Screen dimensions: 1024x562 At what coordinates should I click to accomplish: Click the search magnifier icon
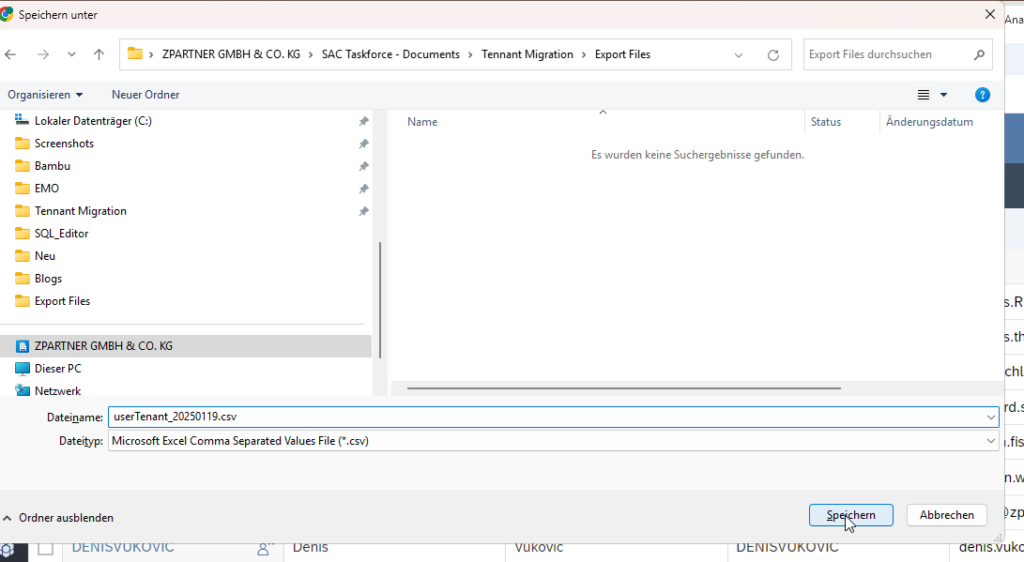point(979,54)
